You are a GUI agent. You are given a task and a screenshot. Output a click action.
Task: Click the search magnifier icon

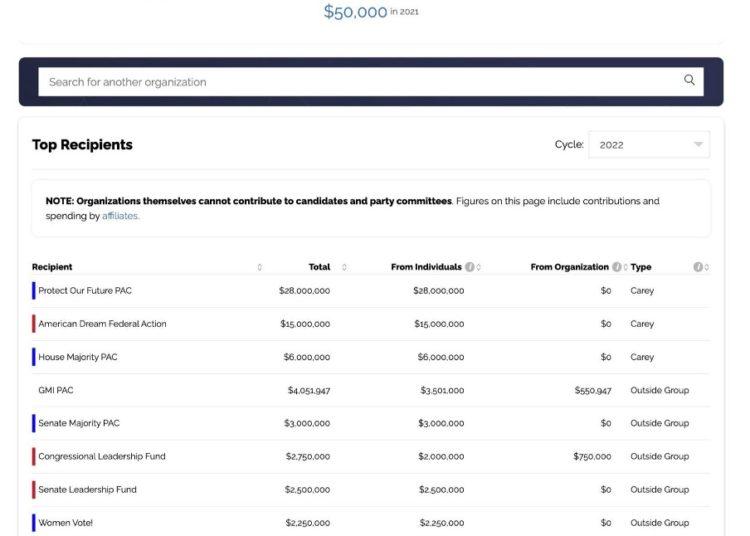click(x=689, y=80)
